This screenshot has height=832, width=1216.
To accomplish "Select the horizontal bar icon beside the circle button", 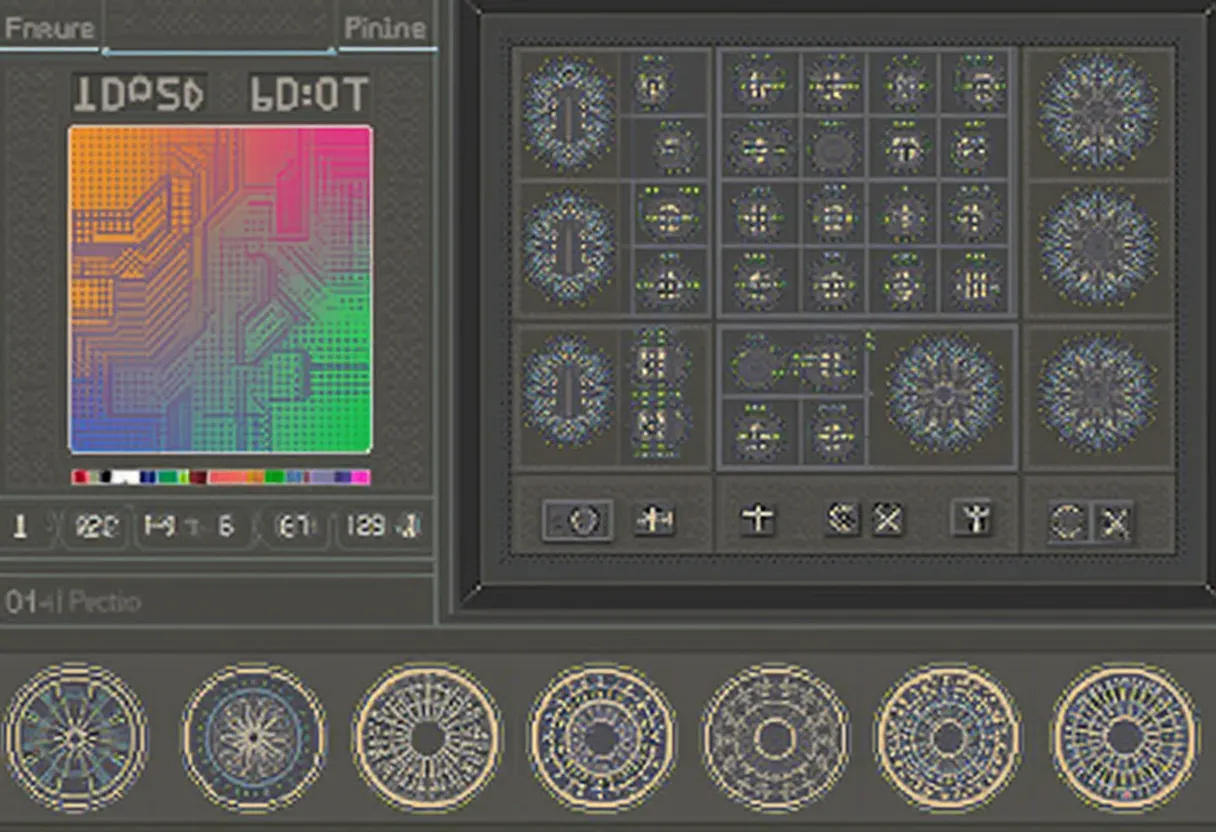I will [655, 520].
